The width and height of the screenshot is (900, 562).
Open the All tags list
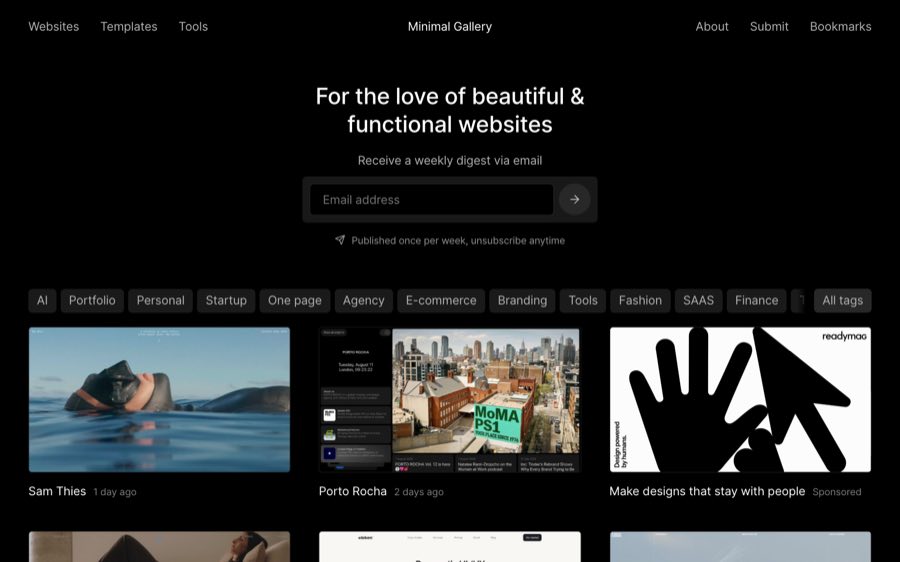point(843,301)
